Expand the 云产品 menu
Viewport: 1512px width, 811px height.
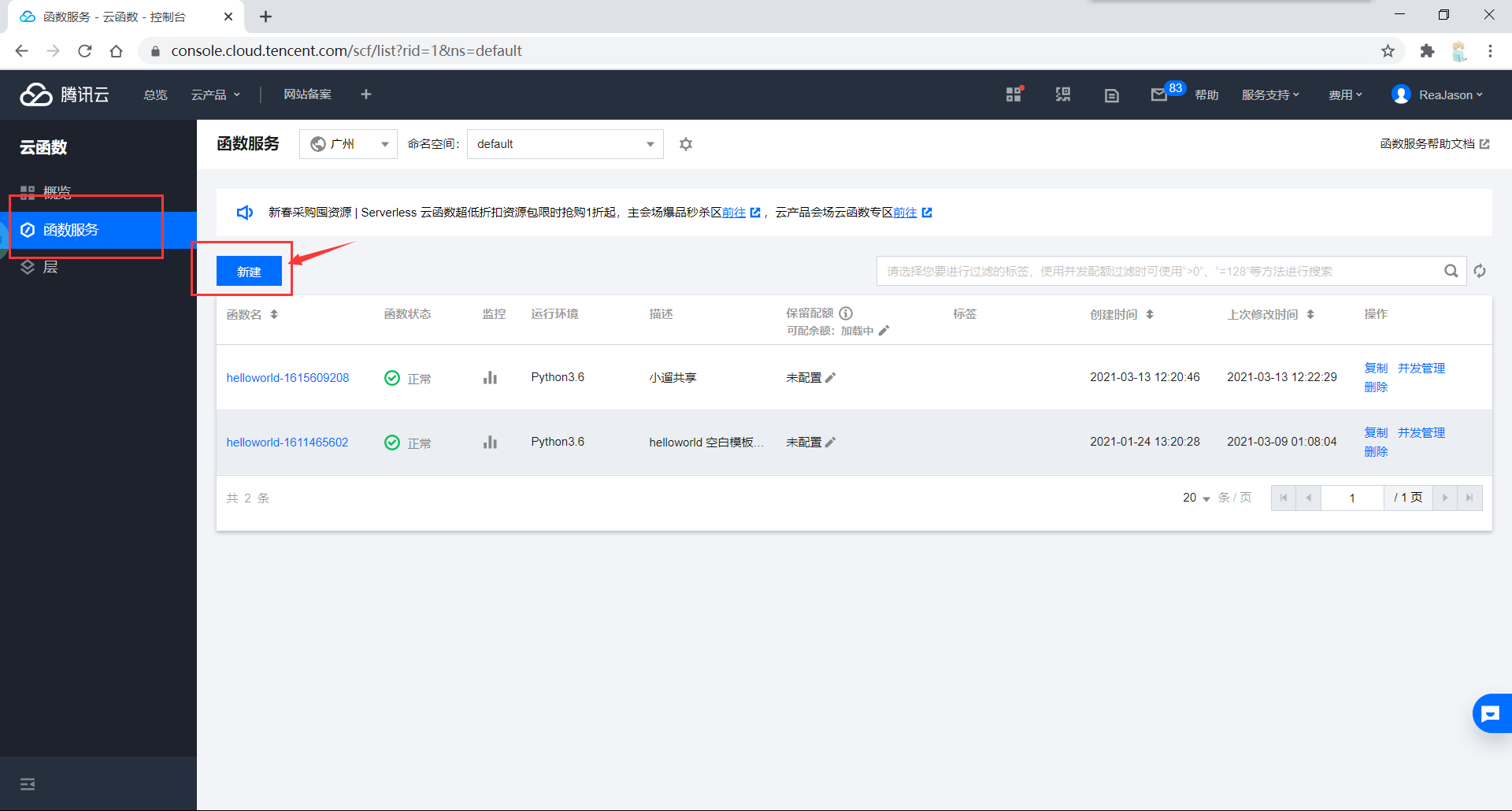tap(215, 94)
